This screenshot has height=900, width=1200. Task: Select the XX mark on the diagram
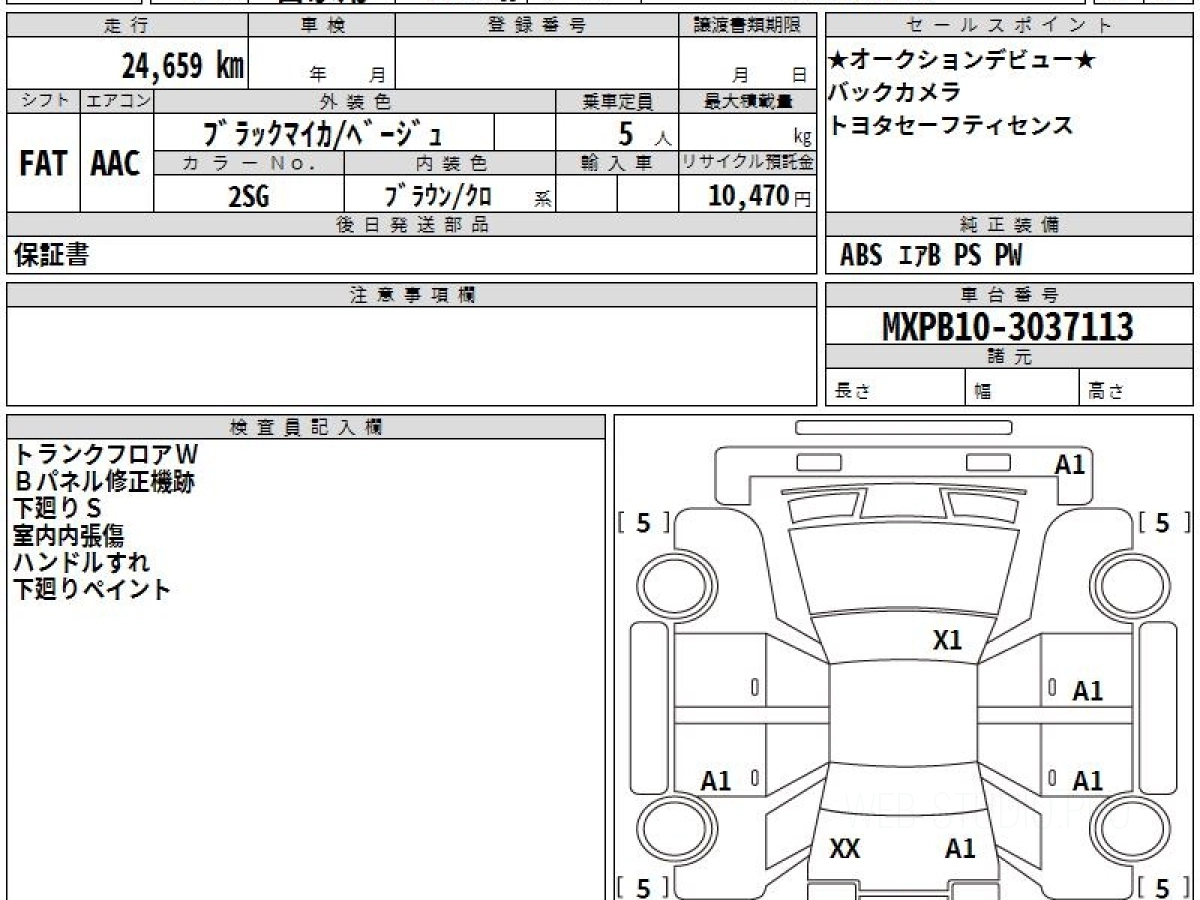point(845,850)
